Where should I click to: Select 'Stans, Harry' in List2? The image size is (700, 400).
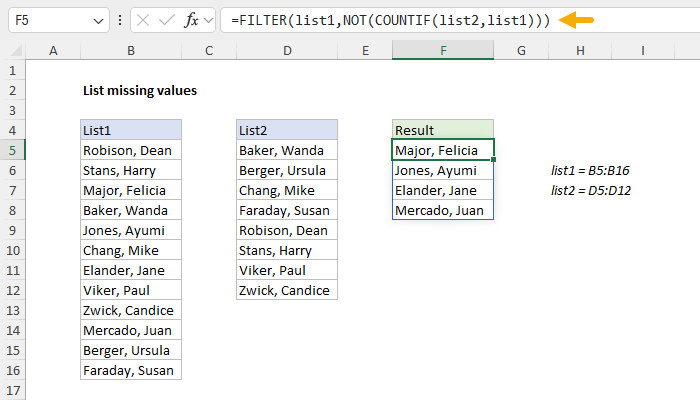pos(287,250)
